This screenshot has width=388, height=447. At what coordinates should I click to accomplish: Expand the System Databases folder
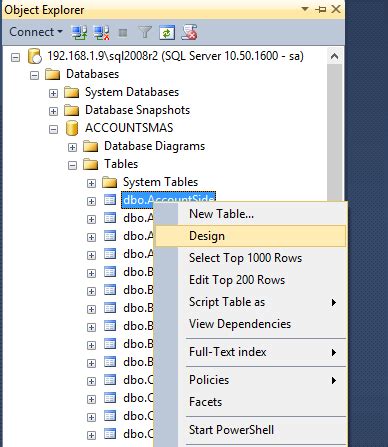click(x=53, y=93)
